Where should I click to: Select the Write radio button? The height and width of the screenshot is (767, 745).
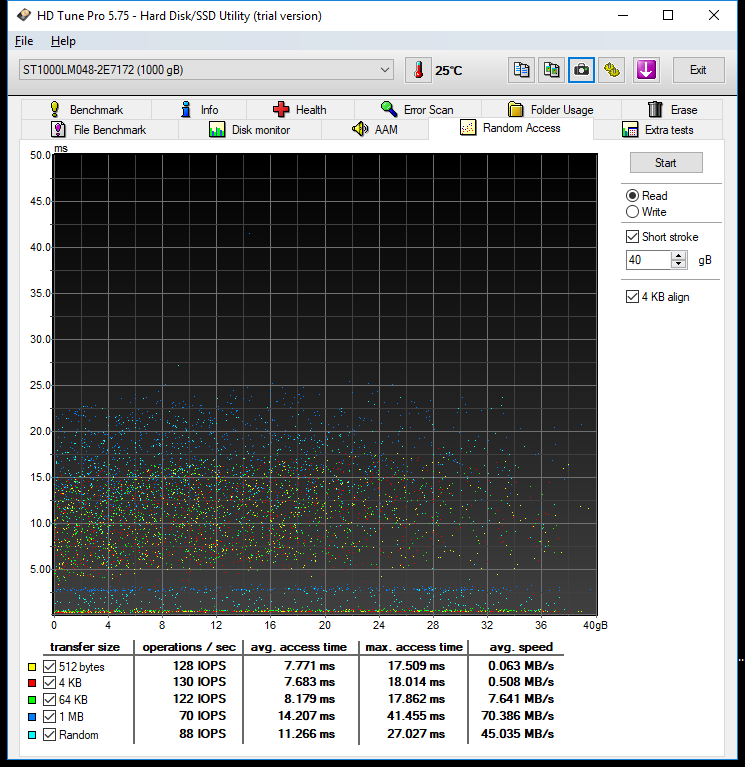[632, 212]
